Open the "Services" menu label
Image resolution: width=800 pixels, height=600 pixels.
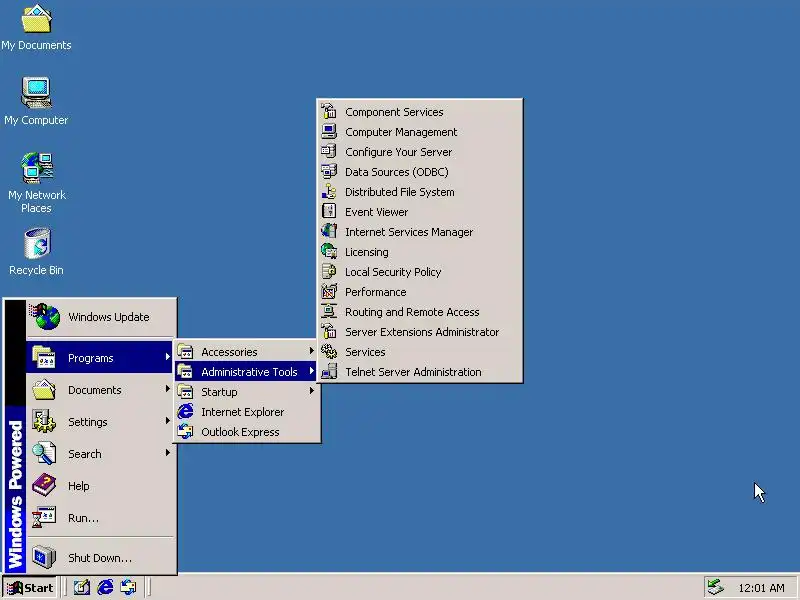(365, 352)
